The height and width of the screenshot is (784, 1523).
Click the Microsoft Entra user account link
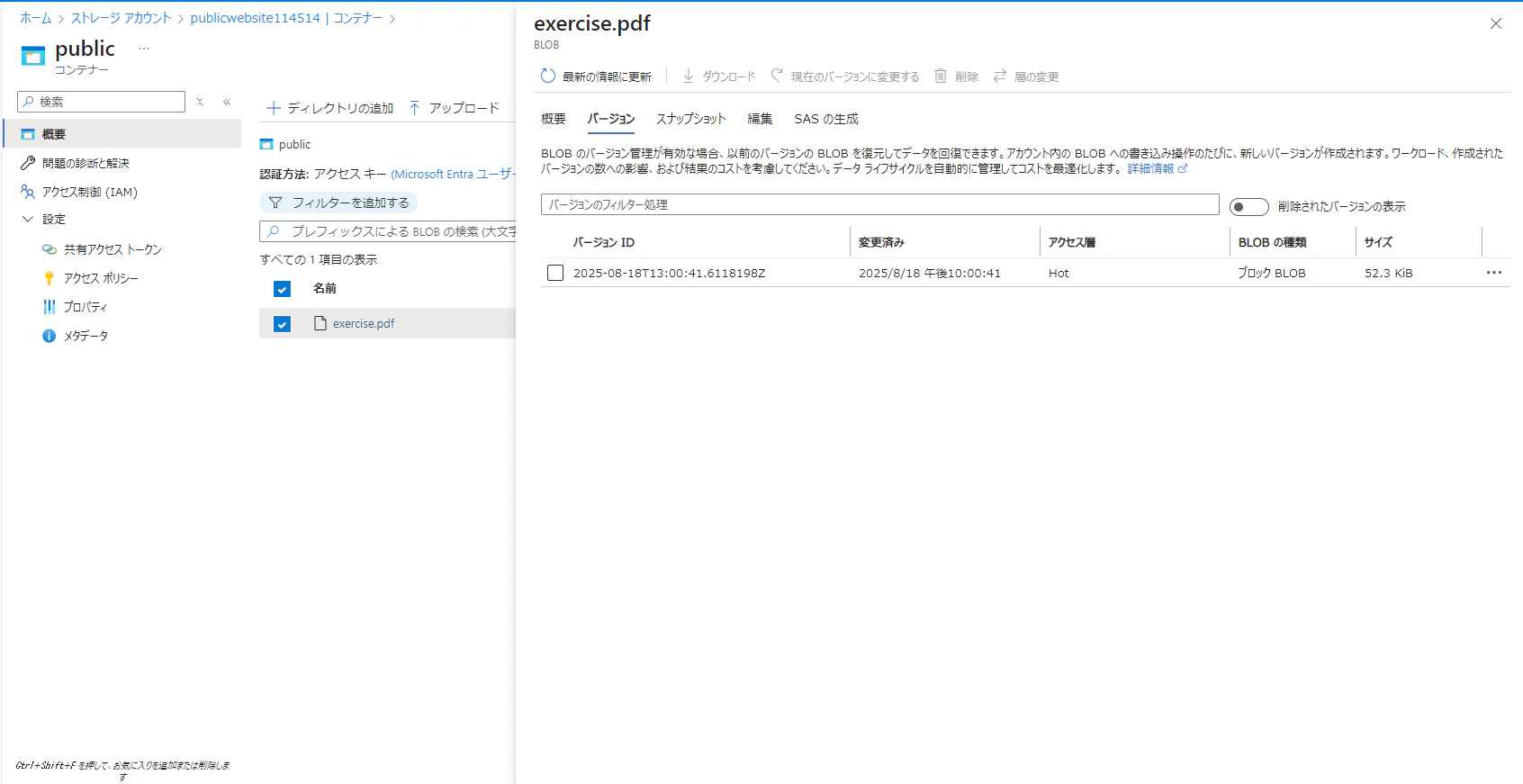pos(453,174)
